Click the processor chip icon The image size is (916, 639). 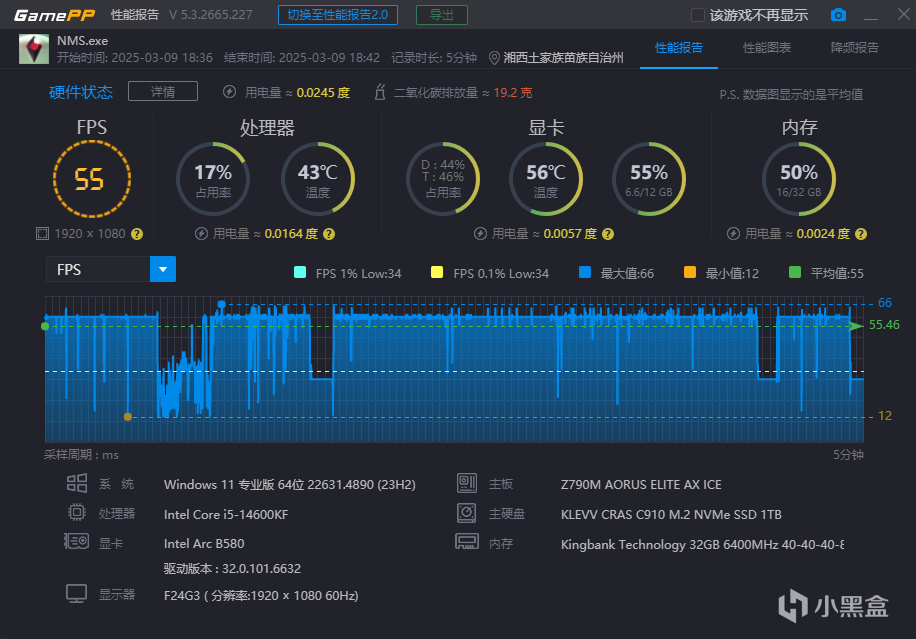coord(77,512)
